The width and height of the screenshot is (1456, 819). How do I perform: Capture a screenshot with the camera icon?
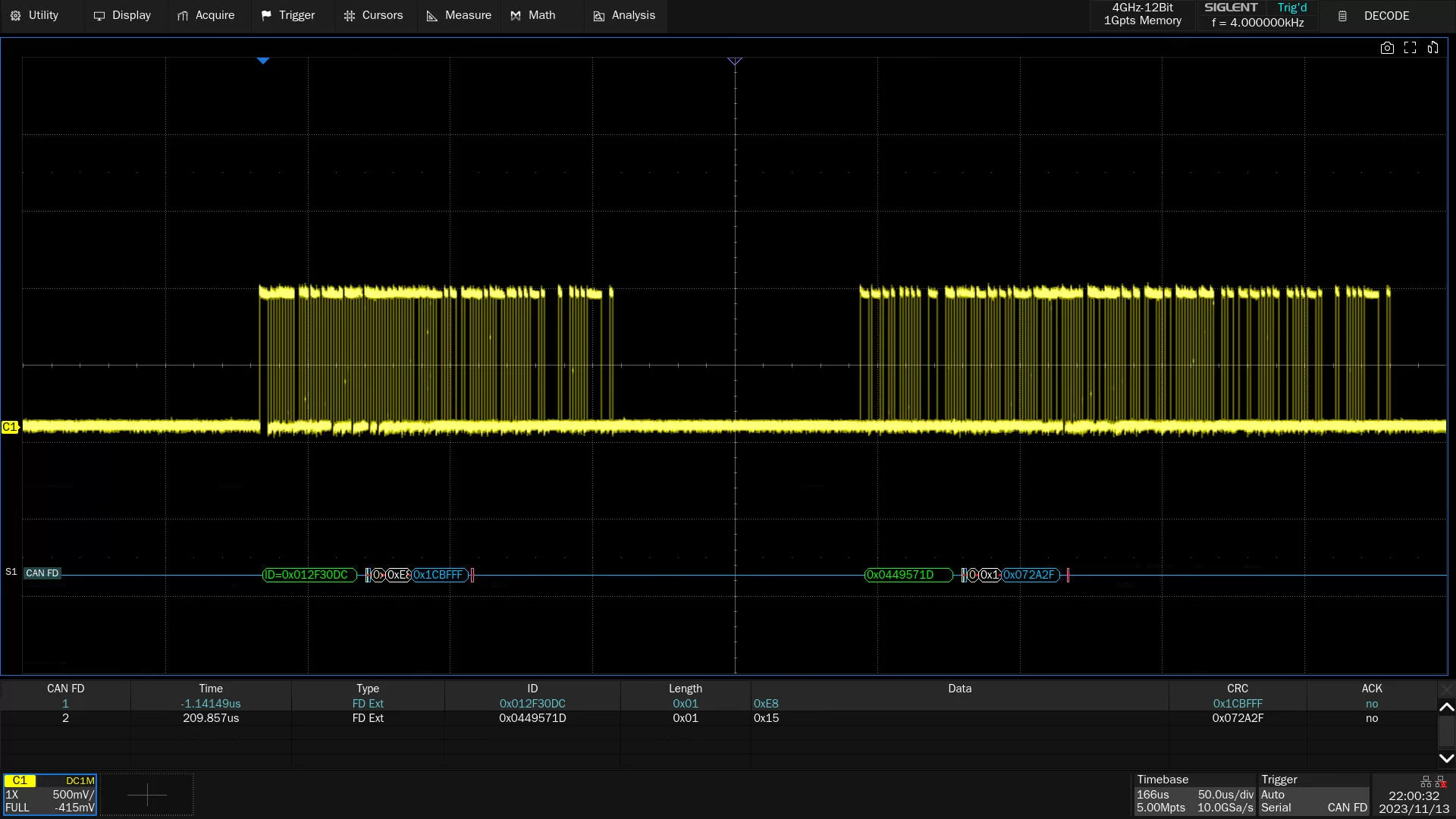(x=1388, y=47)
